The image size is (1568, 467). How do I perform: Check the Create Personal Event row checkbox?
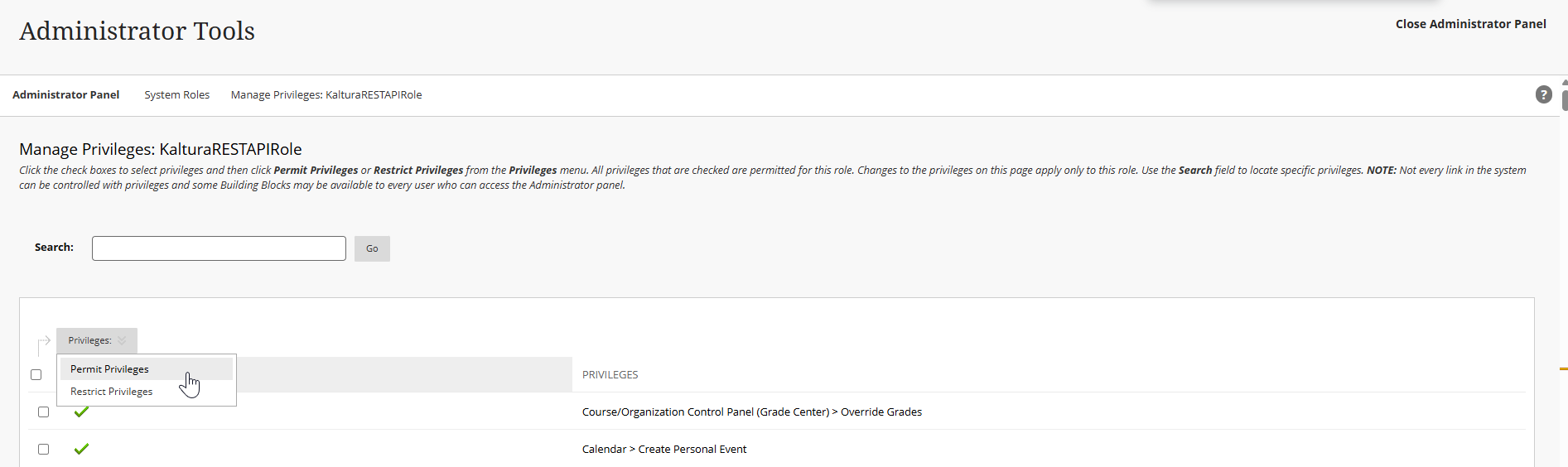(x=44, y=449)
